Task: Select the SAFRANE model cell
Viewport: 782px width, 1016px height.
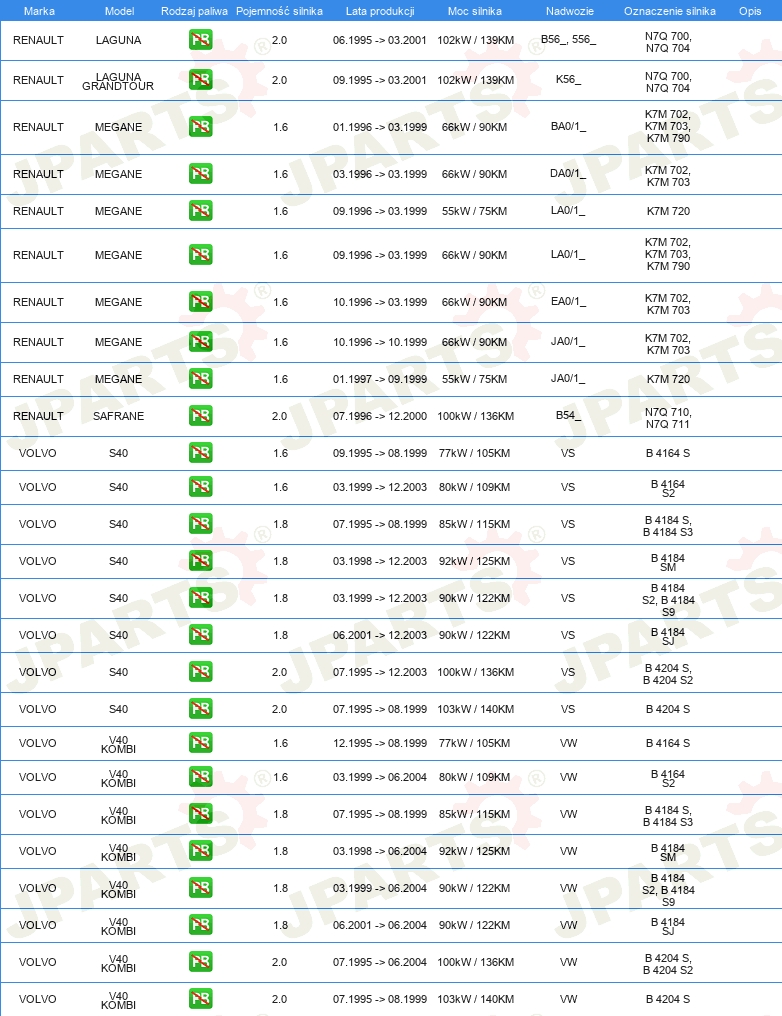Action: coord(119,416)
